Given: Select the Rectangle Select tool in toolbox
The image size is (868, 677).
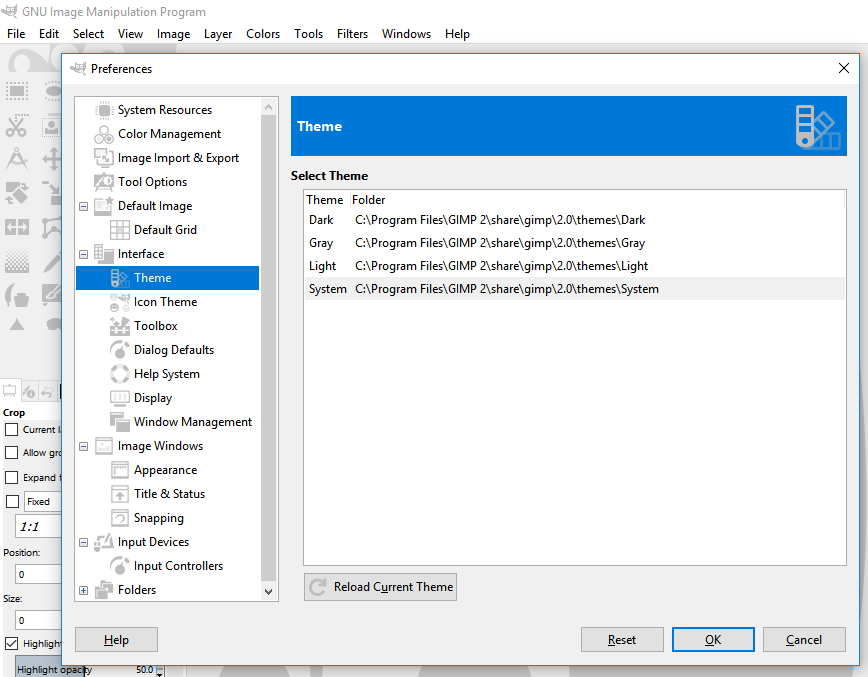Looking at the screenshot, I should click(17, 91).
